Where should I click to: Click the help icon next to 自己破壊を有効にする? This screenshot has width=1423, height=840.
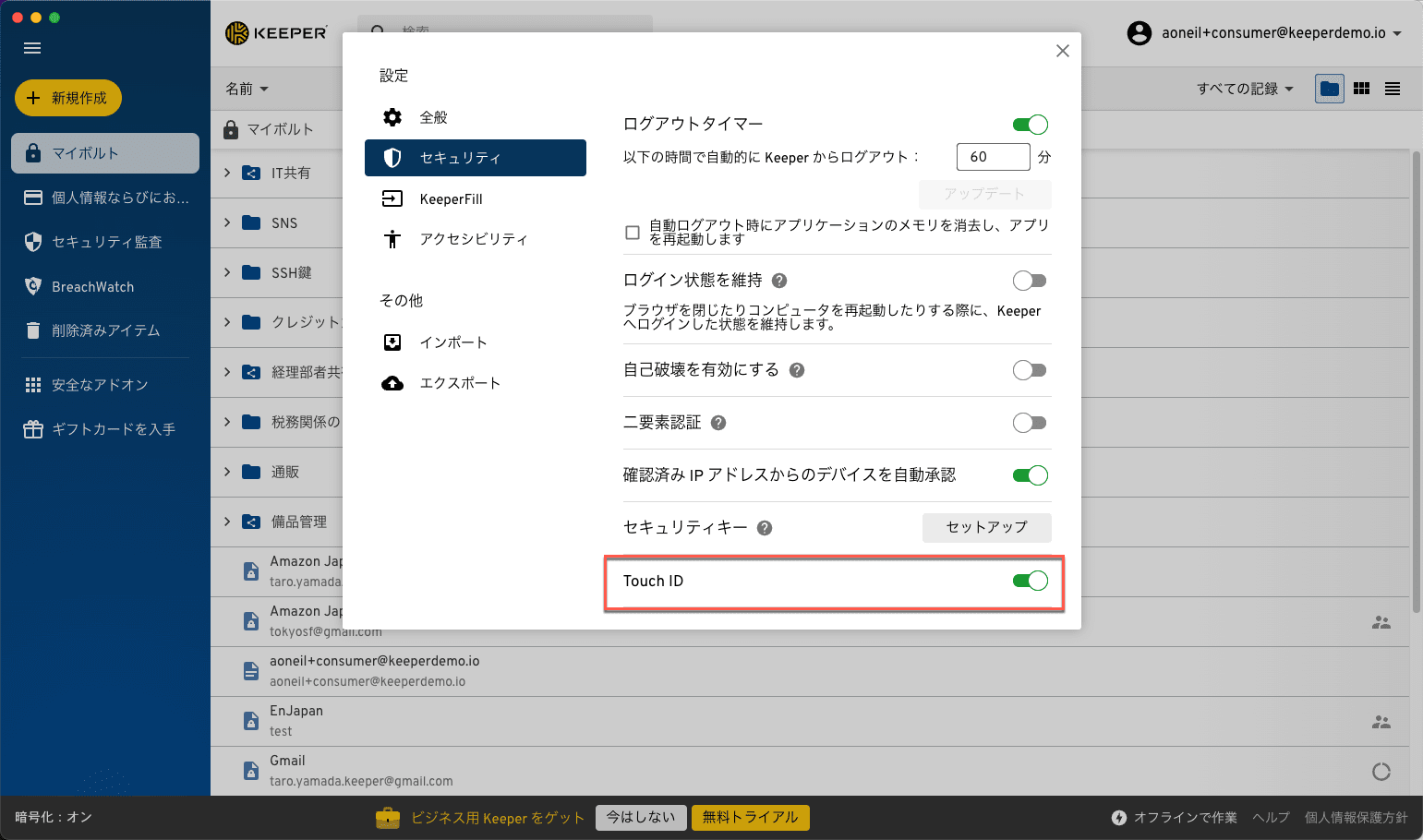[797, 370]
